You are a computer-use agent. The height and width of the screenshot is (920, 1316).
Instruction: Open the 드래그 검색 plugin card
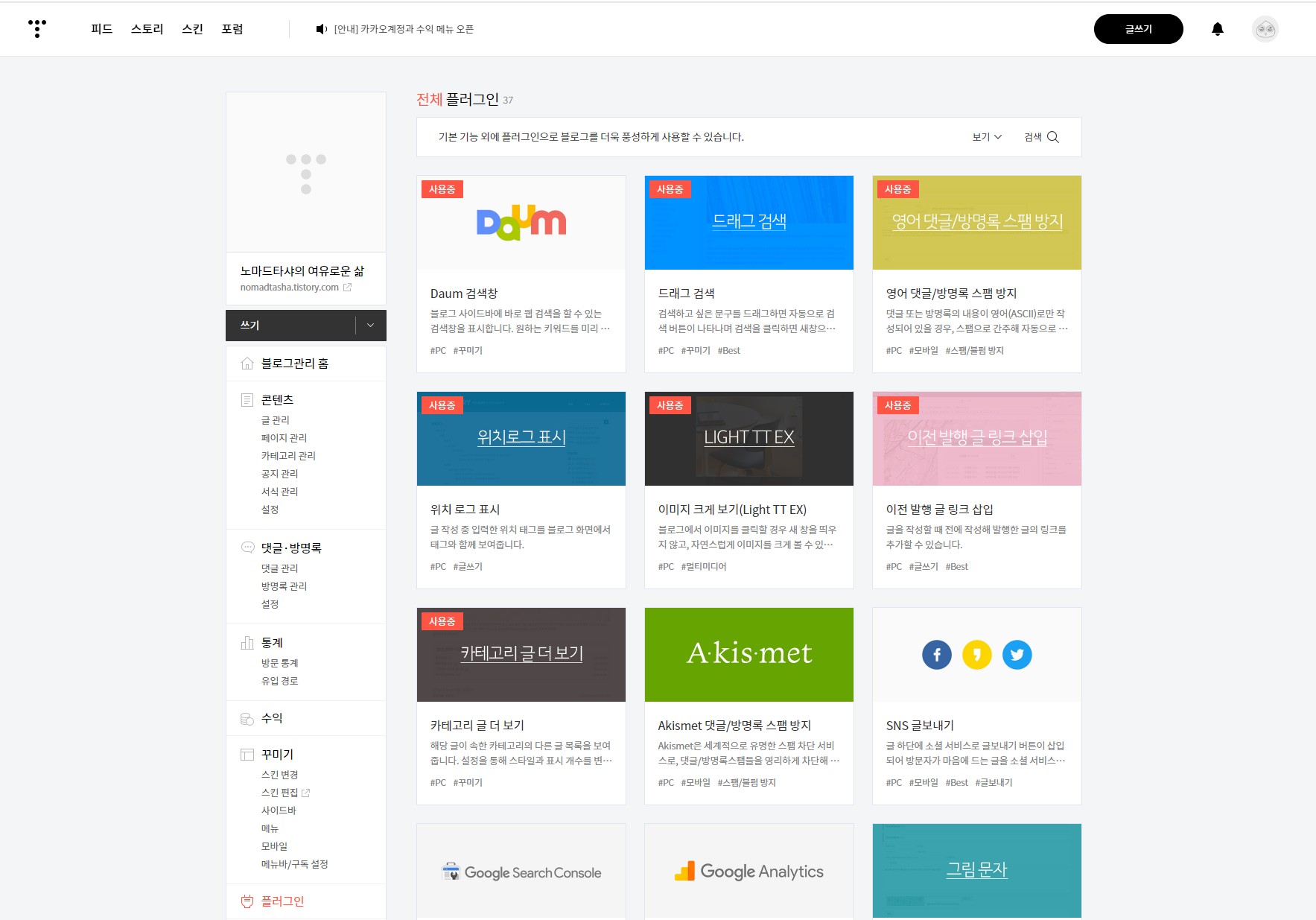[x=749, y=274]
